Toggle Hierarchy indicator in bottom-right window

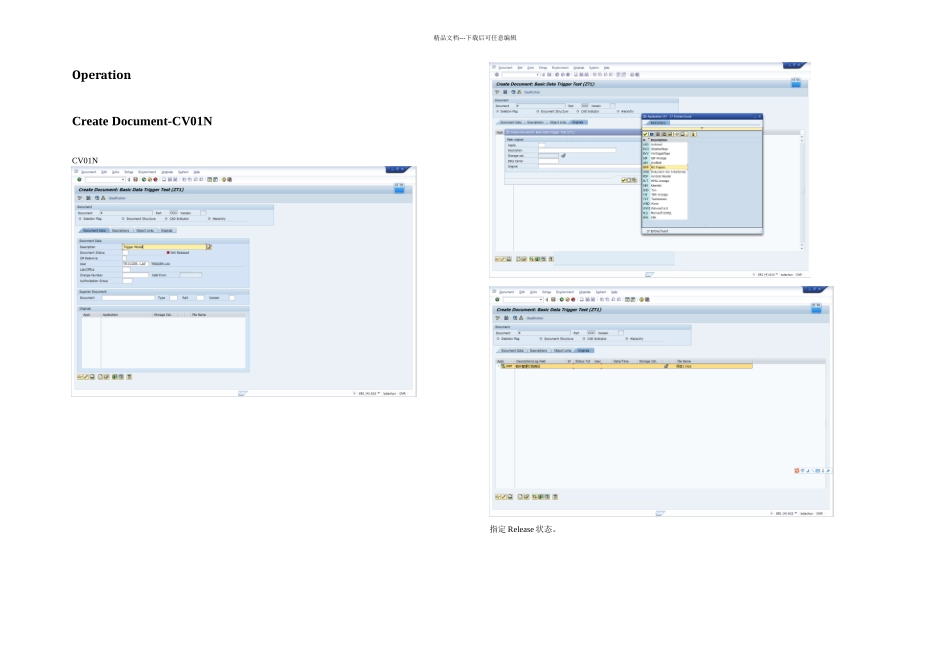point(626,339)
